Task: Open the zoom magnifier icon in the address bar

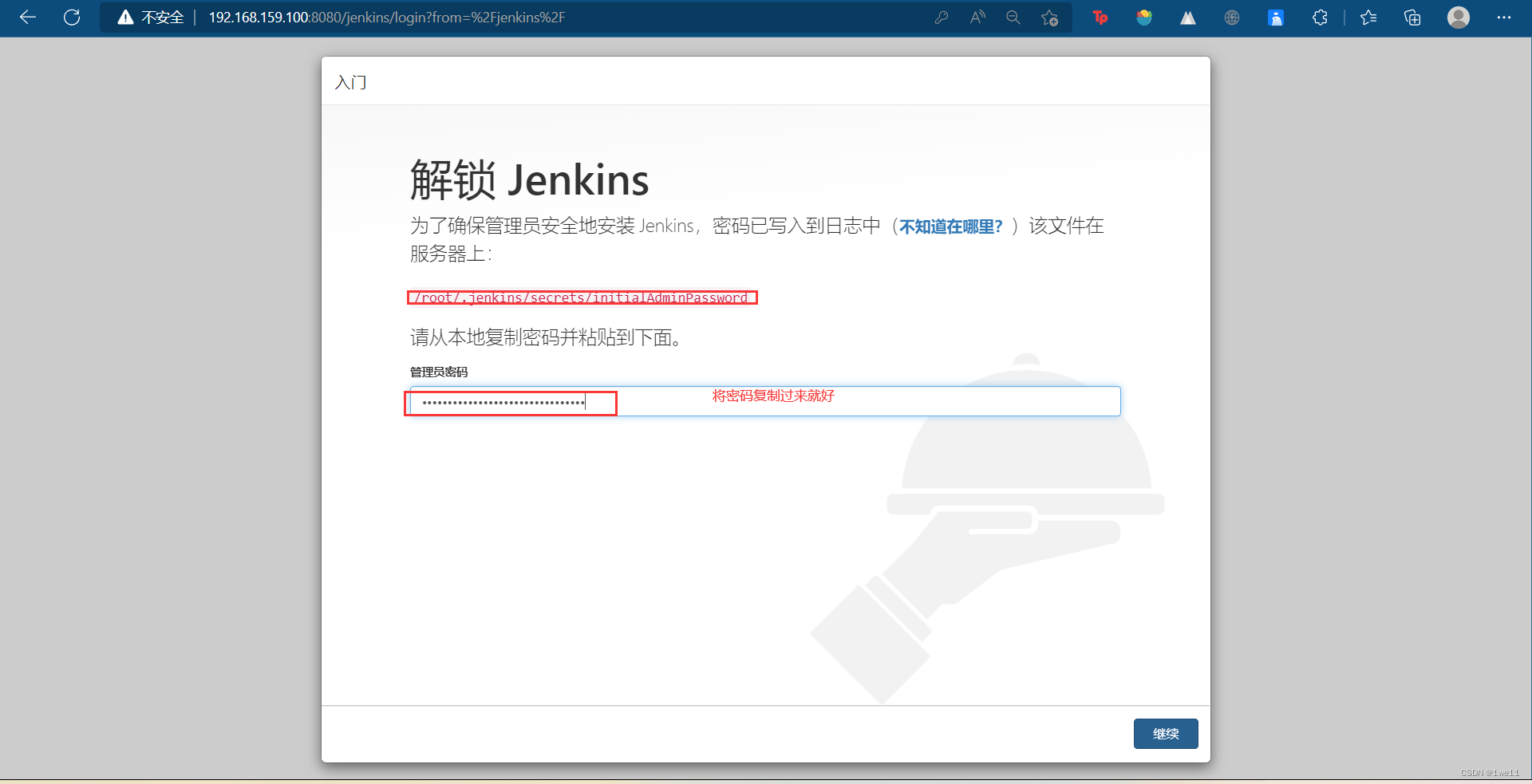Action: coord(1013,18)
